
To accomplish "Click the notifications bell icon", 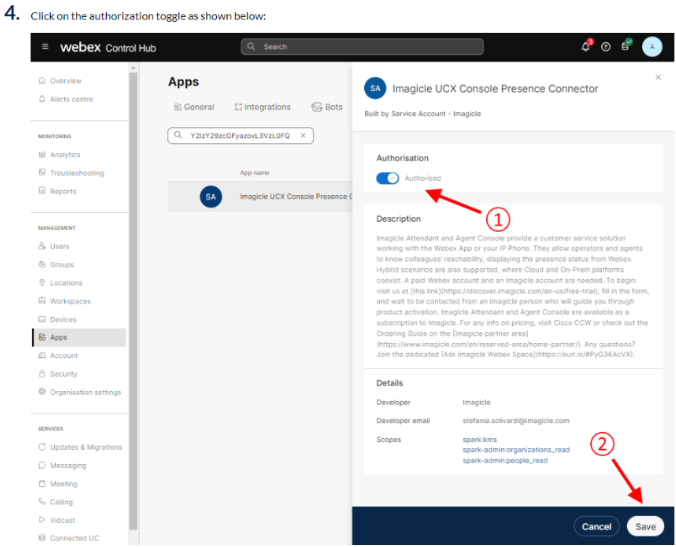I will [585, 47].
